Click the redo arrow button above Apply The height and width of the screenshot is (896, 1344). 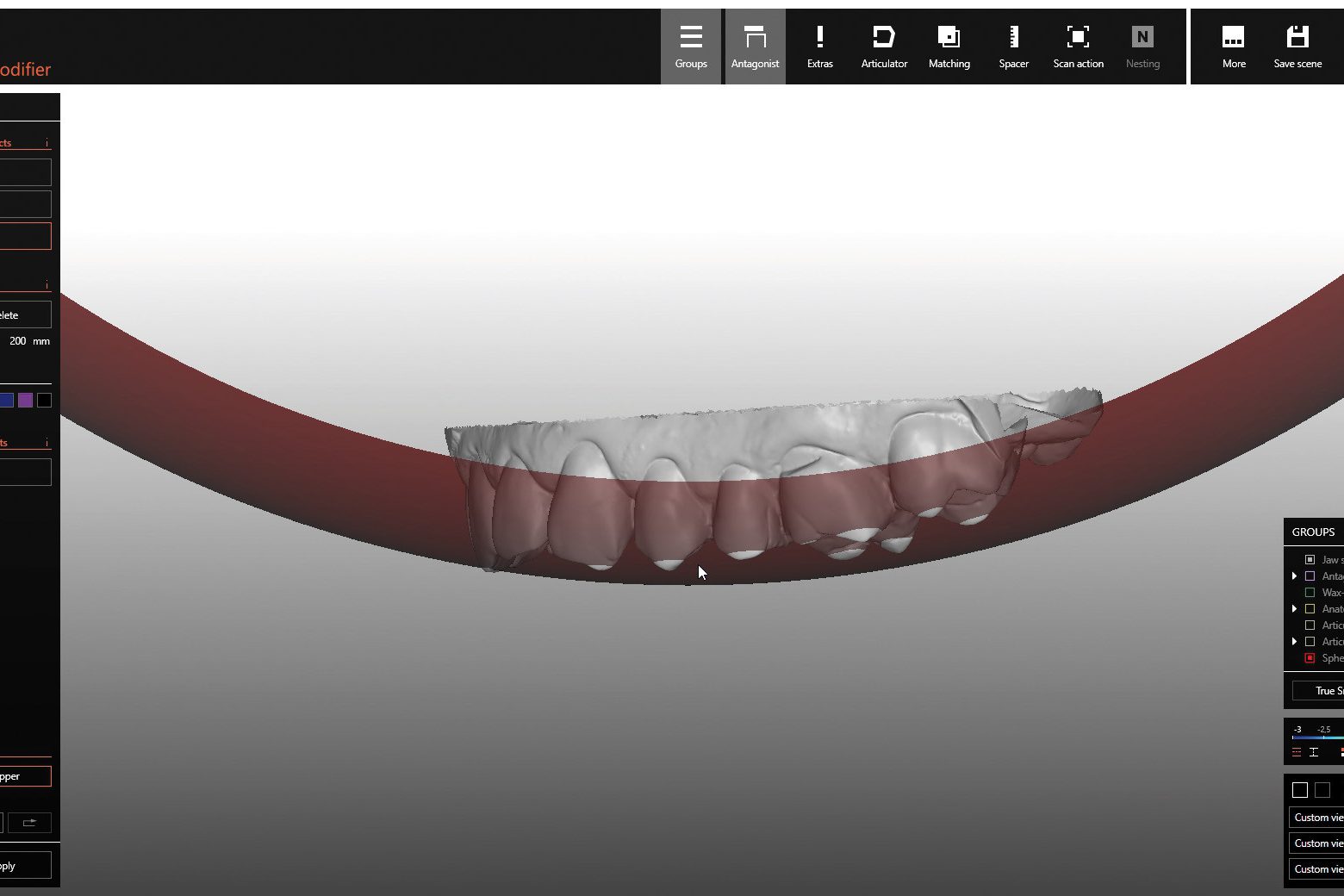pos(29,822)
